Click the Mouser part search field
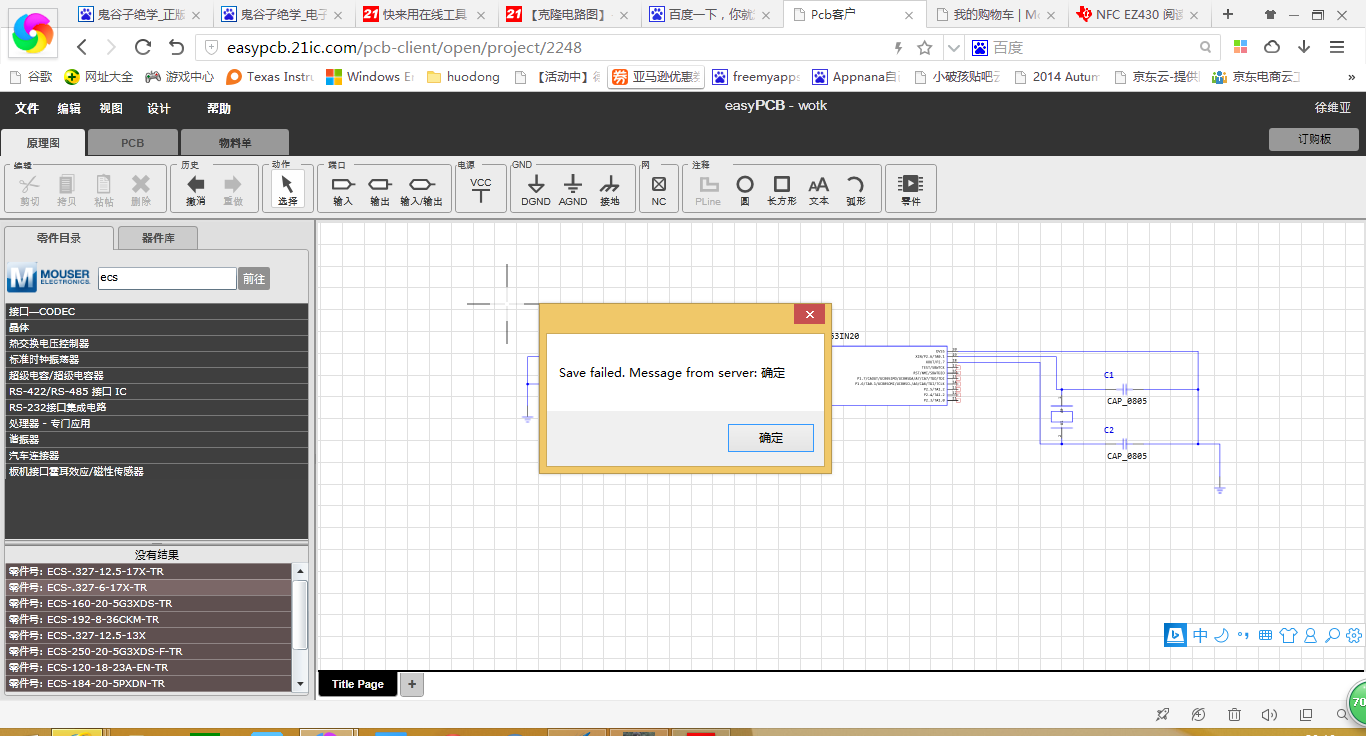 pyautogui.click(x=167, y=278)
